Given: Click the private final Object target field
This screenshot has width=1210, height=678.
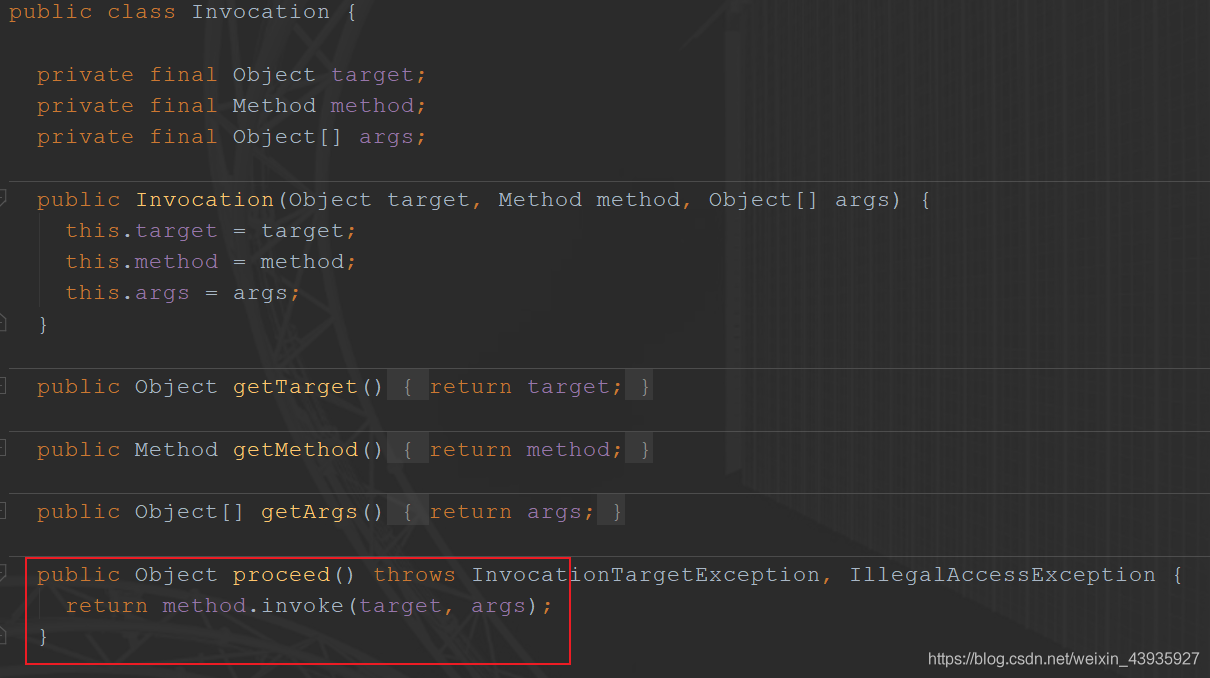Looking at the screenshot, I should pyautogui.click(x=372, y=75).
